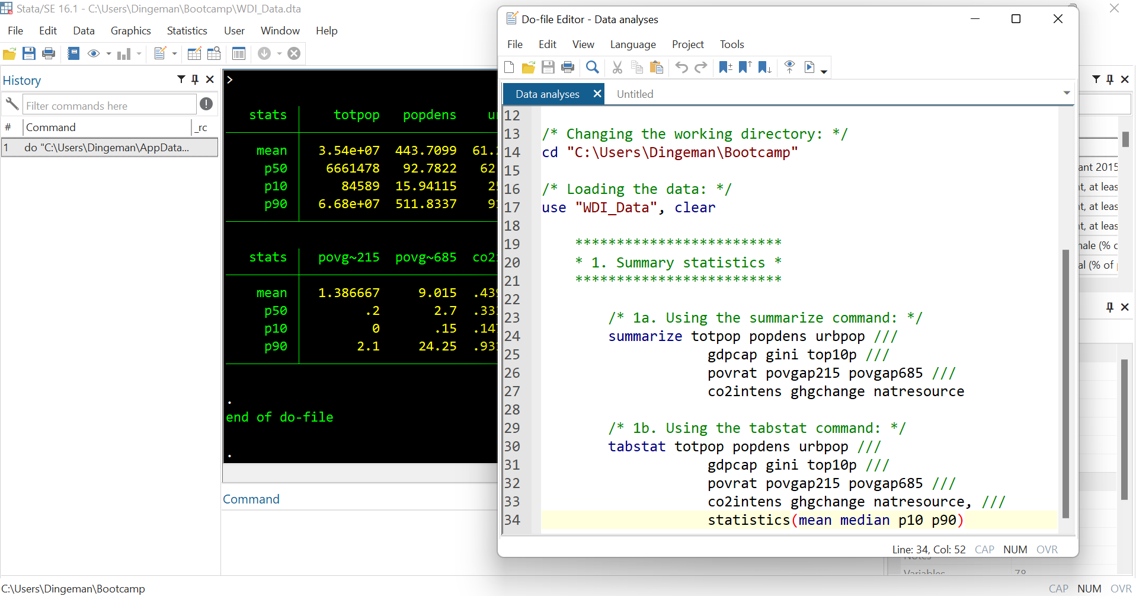Open the Graph button dropdown arrow

(139, 54)
